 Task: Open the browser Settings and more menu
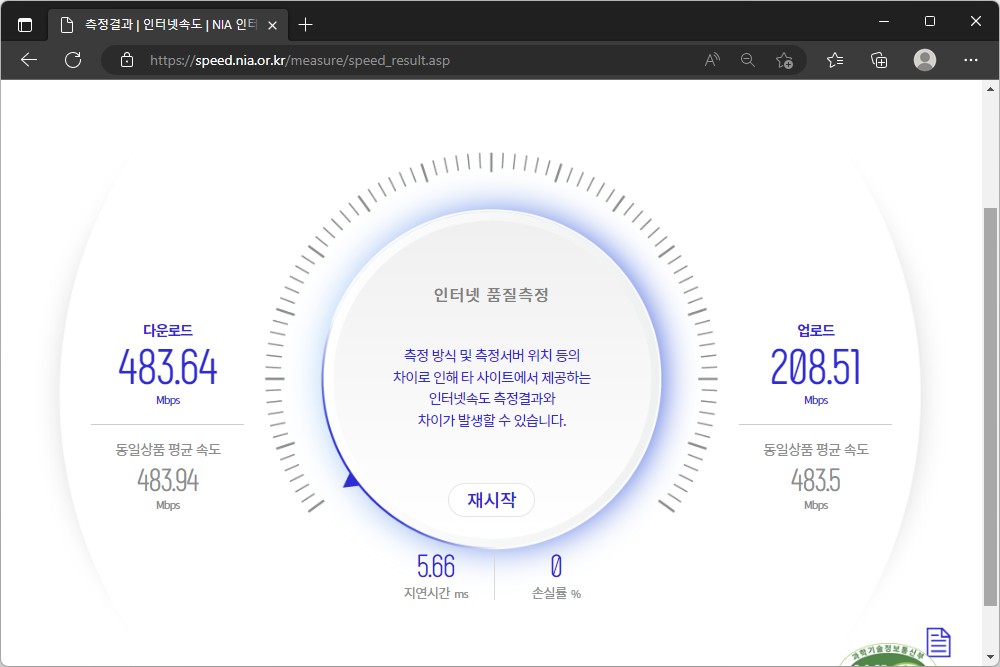tap(971, 60)
